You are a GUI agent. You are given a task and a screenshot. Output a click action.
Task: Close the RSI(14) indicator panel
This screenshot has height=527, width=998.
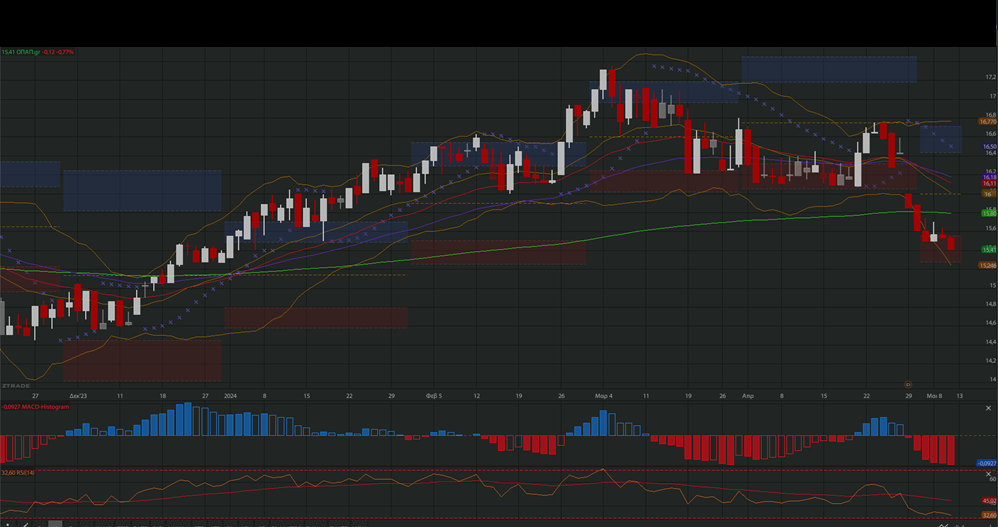(x=988, y=474)
